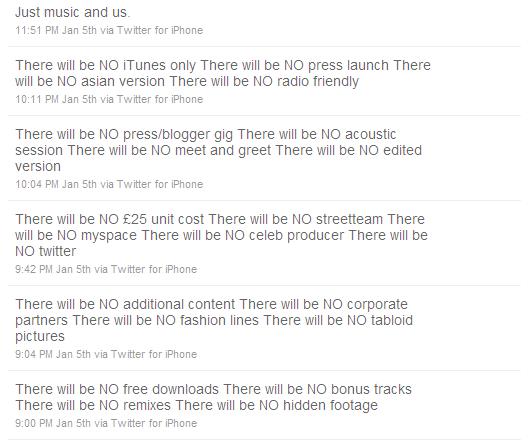Click 'Twitter for iPhone' on 9:42 PM tweet
Viewport: 529px width, 440px height.
(154, 270)
